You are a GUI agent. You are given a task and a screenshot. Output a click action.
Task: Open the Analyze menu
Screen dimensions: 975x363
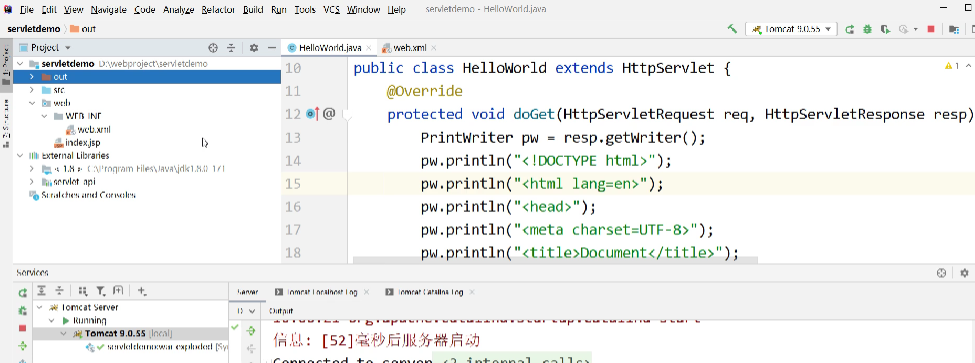pyautogui.click(x=178, y=9)
